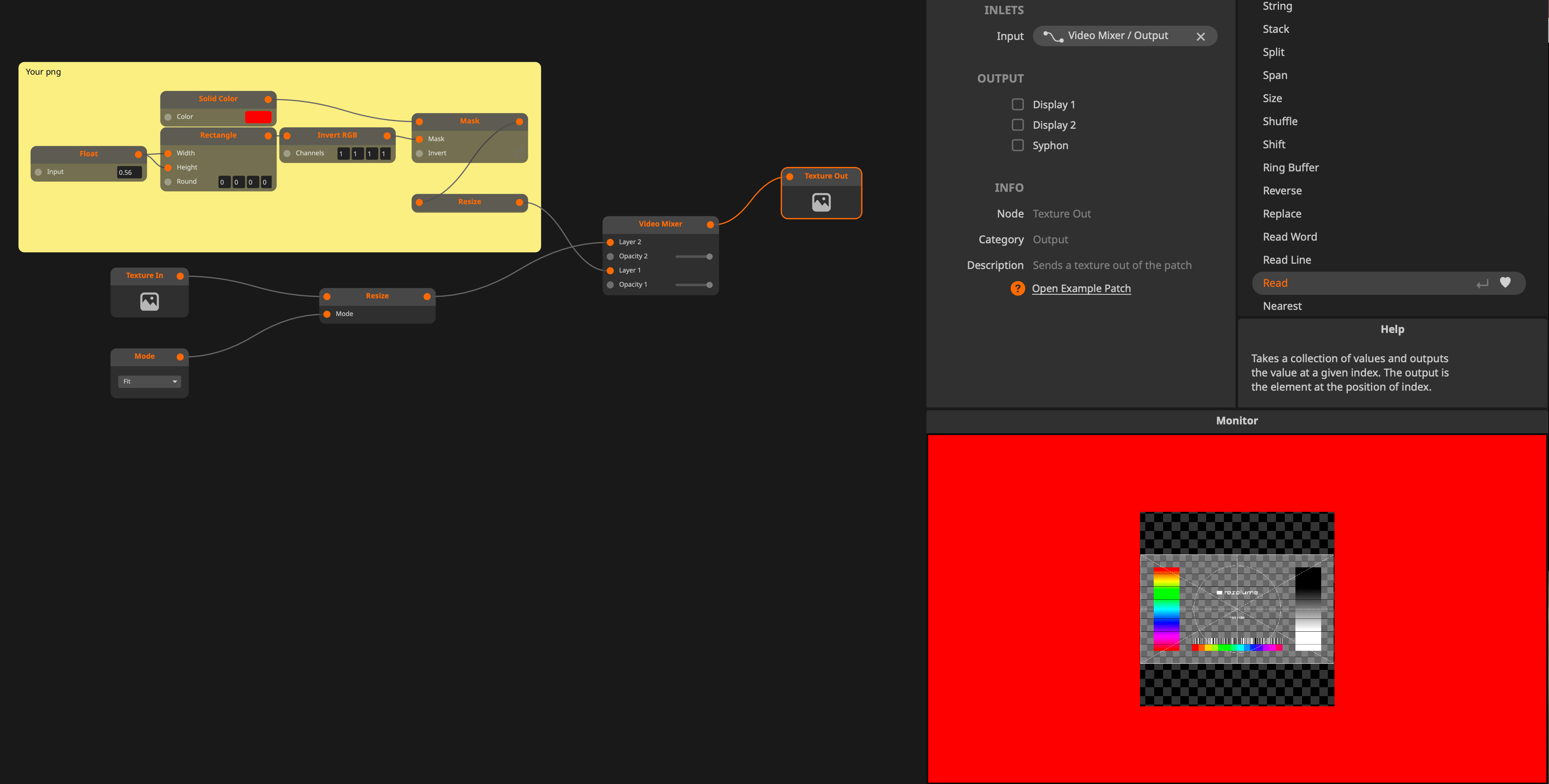Screen dimensions: 1549x784
Task: Click the cable icon in the Input field
Action: (x=1053, y=36)
